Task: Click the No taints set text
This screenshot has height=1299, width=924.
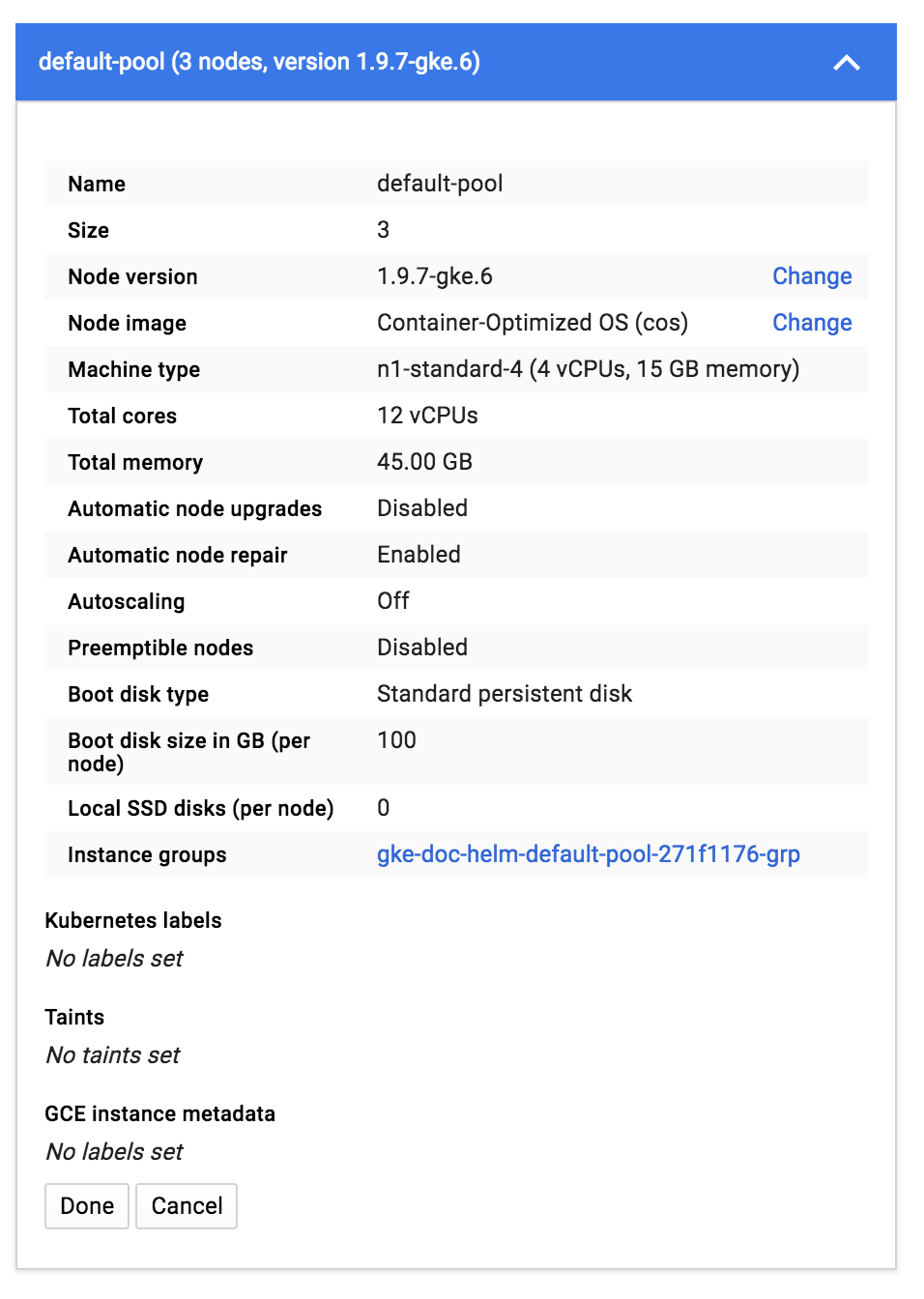Action: click(113, 1055)
